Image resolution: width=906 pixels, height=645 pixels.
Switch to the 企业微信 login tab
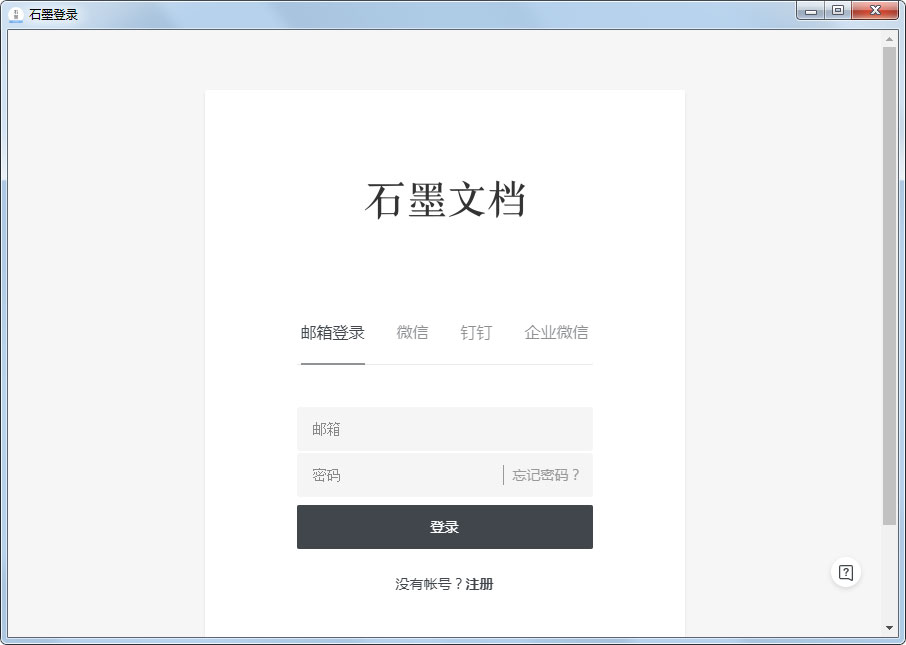point(555,333)
